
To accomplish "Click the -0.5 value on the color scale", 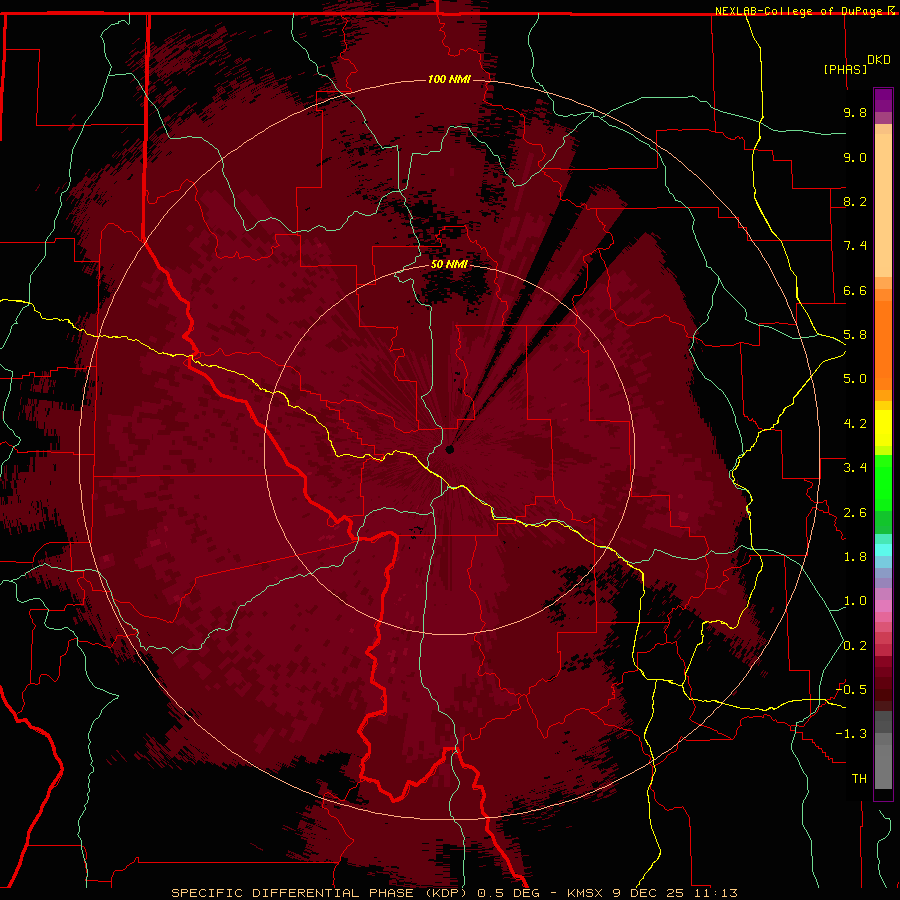I will pyautogui.click(x=851, y=690).
